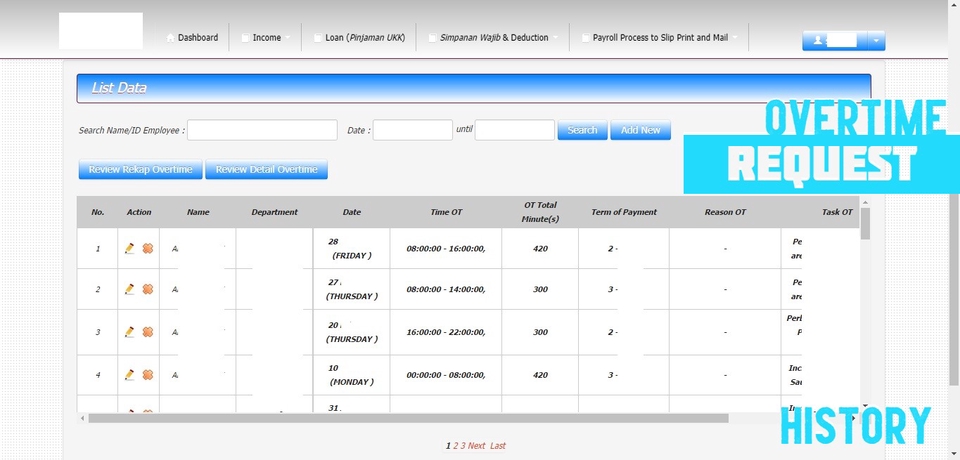Edit row 2 with the pencil icon
Viewport: 960px width, 460px height.
click(x=129, y=288)
